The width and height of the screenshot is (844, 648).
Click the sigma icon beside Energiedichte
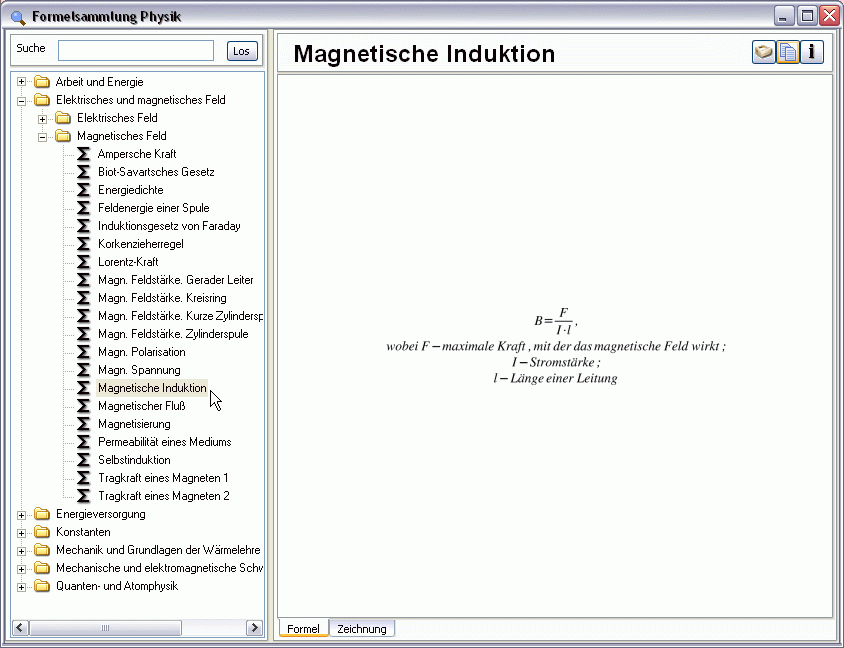click(84, 190)
